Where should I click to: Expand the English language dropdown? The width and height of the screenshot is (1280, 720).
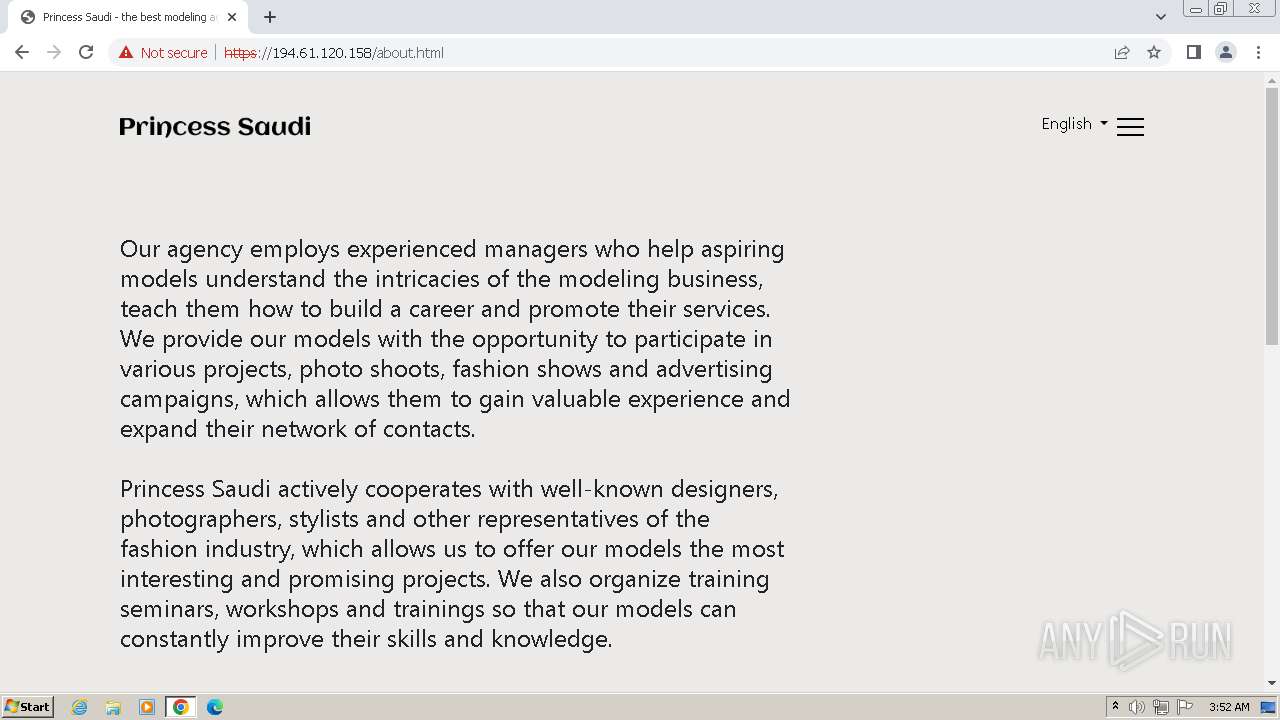pyautogui.click(x=1074, y=124)
